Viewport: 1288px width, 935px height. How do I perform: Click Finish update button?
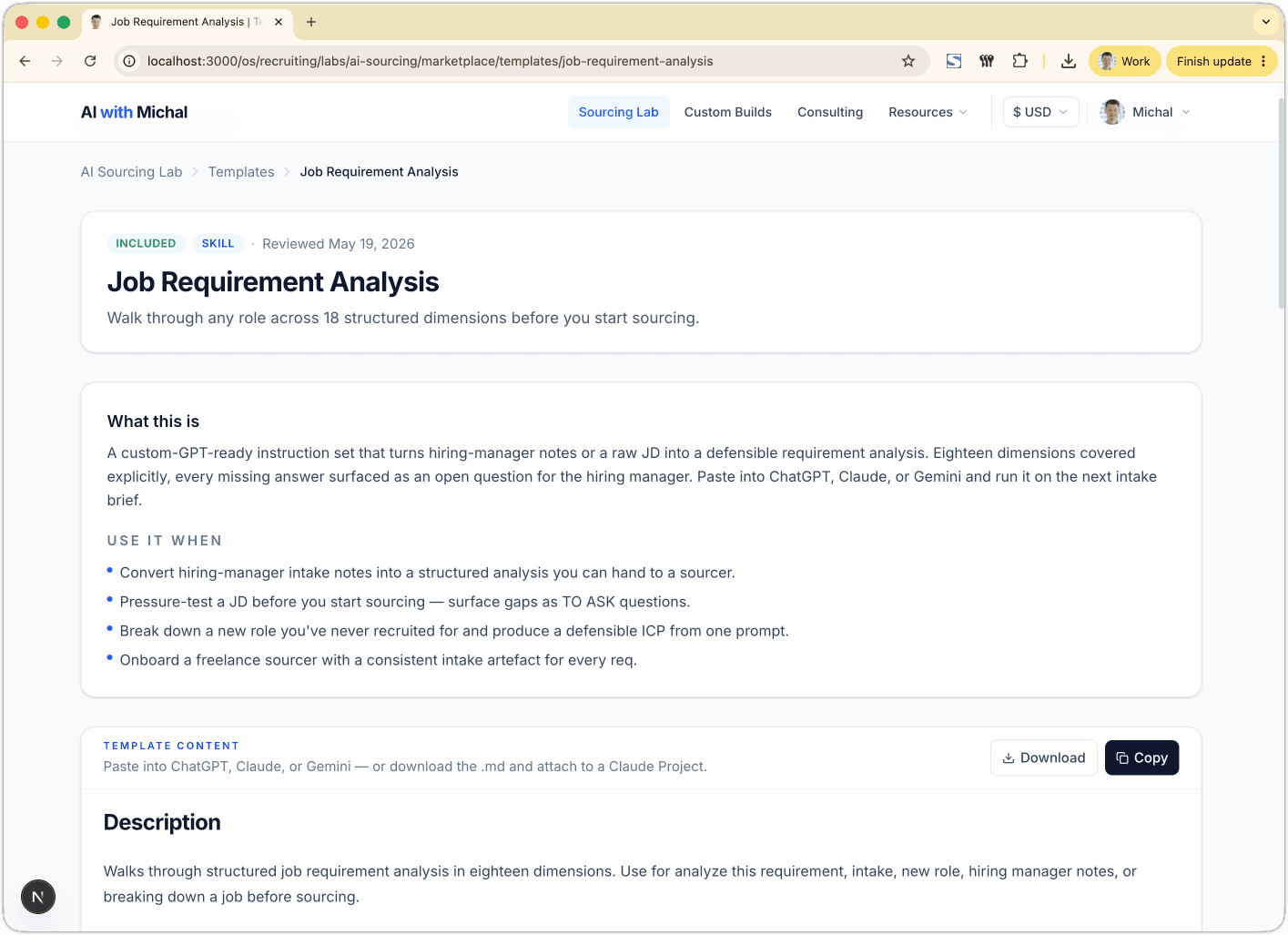1214,61
